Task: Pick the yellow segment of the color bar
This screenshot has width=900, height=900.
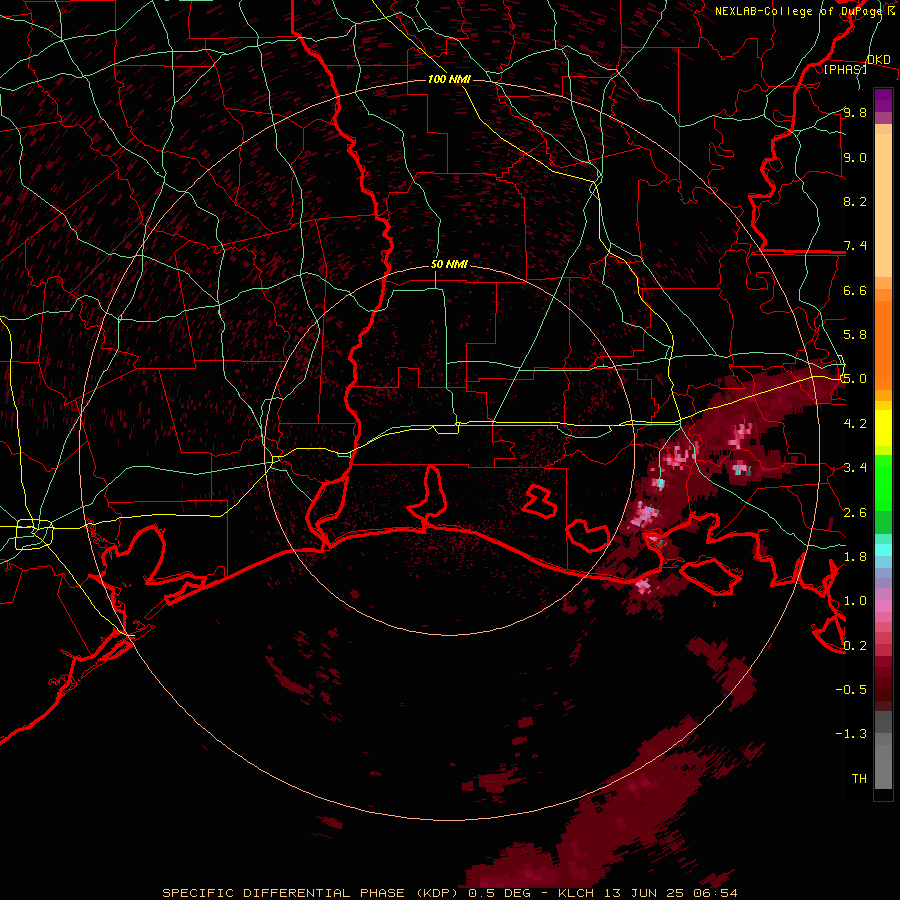Action: [x=883, y=428]
